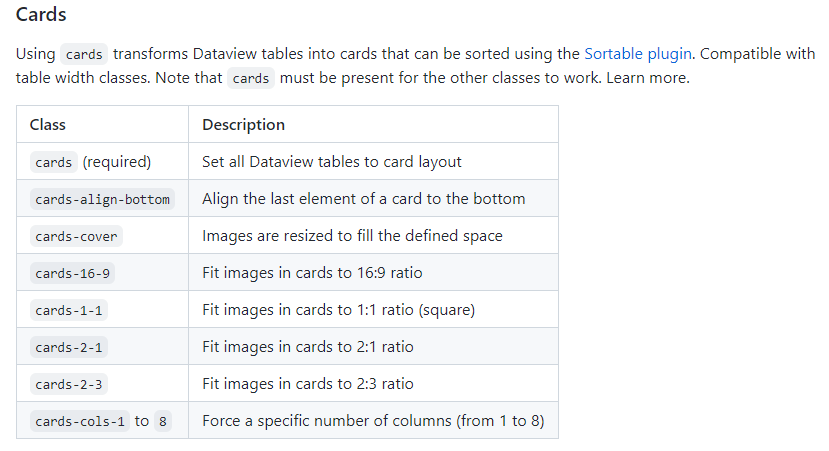Select the cards-2-1 class code
The image size is (829, 451).
(68, 347)
